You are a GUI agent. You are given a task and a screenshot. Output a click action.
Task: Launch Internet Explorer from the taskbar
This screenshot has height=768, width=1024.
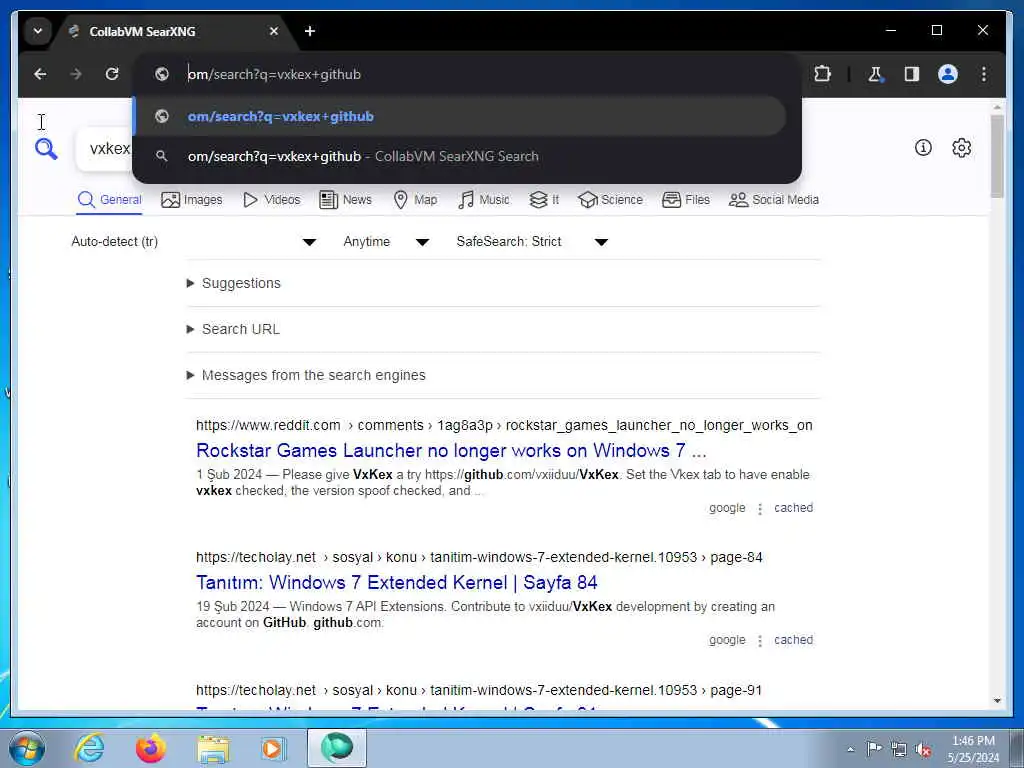click(x=89, y=748)
